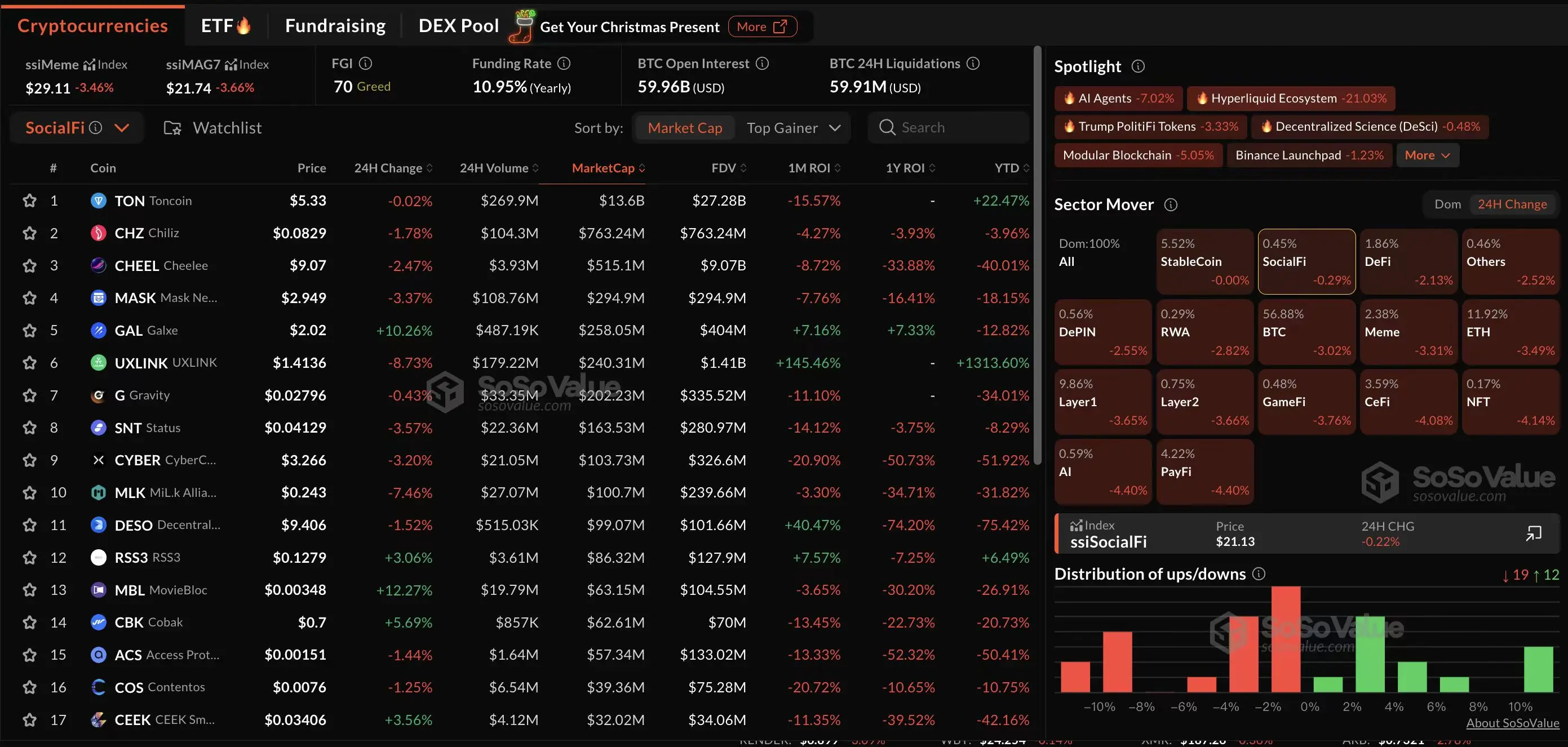Toggle favorite star for UXLINK
Viewport: 1568px width, 747px height.
(29, 363)
